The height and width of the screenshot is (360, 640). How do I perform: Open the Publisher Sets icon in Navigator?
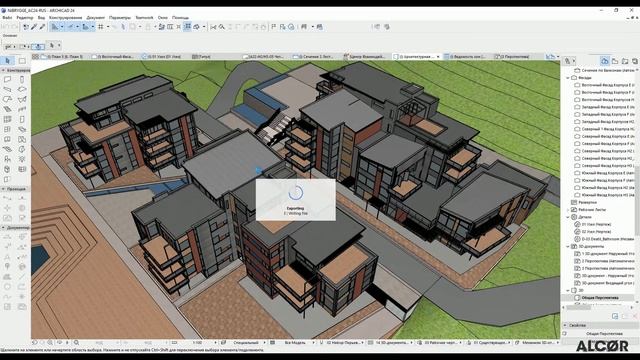[x=635, y=61]
